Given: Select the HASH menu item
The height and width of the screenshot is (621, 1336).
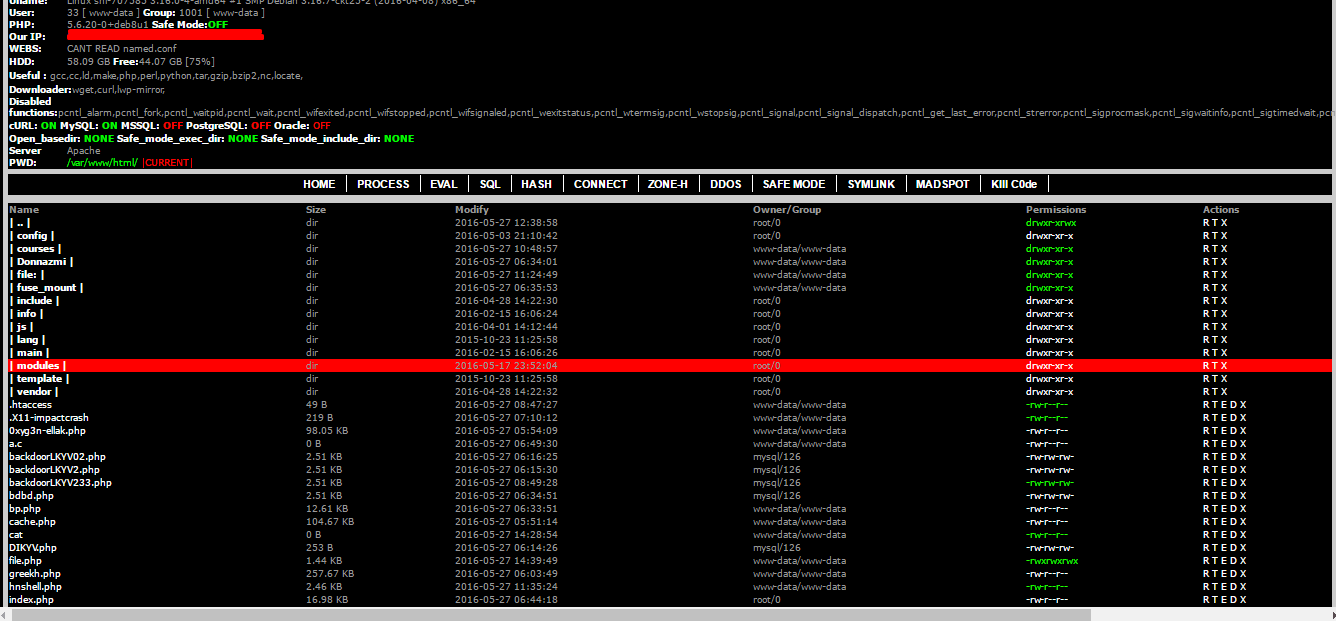Looking at the screenshot, I should click(537, 184).
